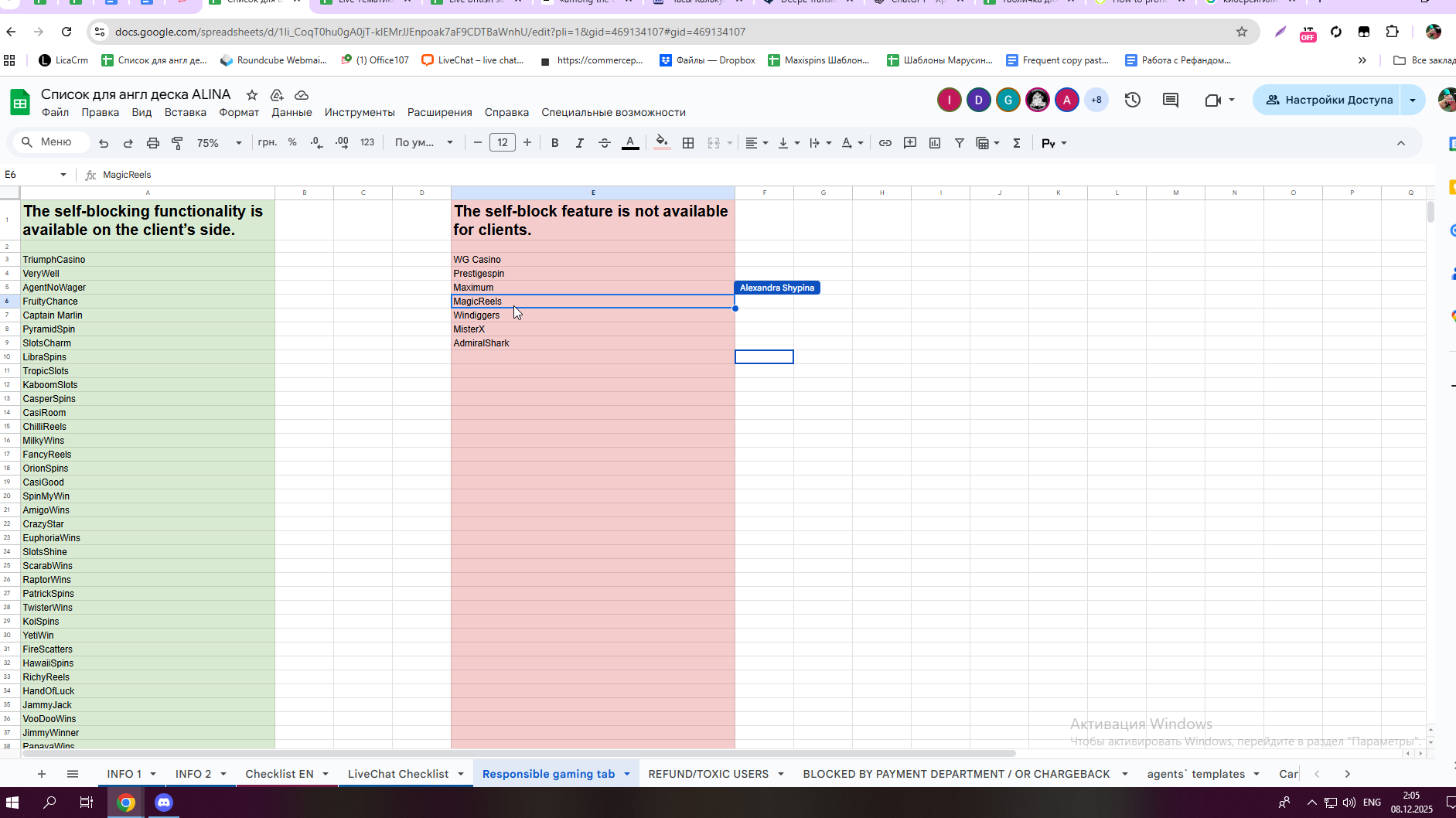Open the Файл menu
The image size is (1456, 818).
click(x=55, y=112)
